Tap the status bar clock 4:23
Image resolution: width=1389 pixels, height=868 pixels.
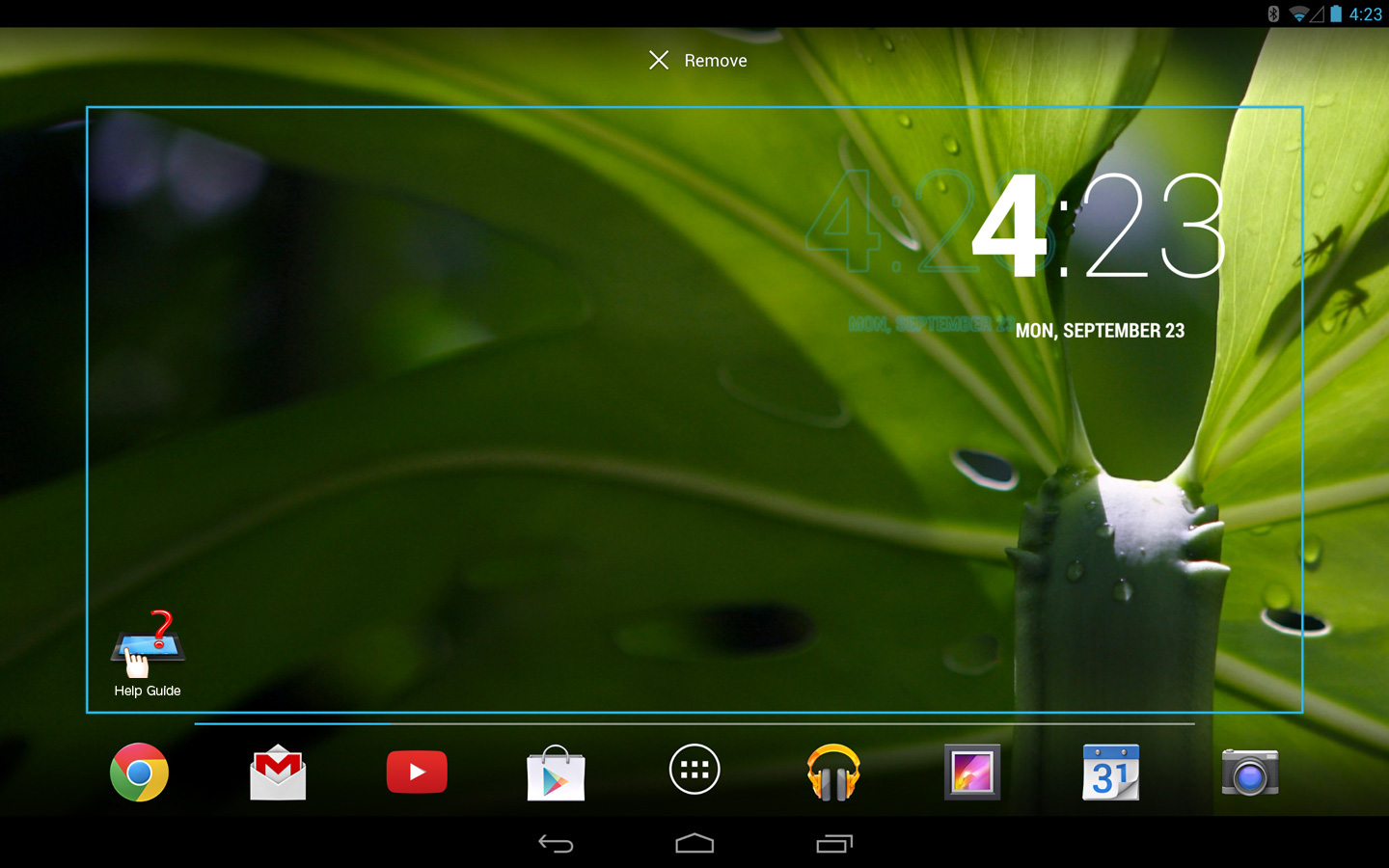coord(1365,14)
